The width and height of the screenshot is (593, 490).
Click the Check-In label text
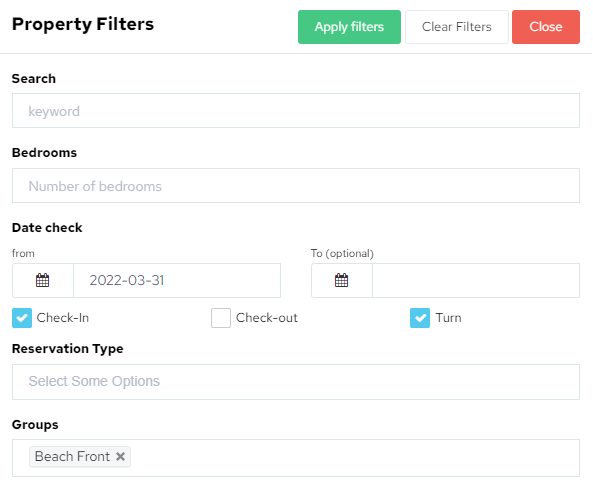pyautogui.click(x=63, y=318)
